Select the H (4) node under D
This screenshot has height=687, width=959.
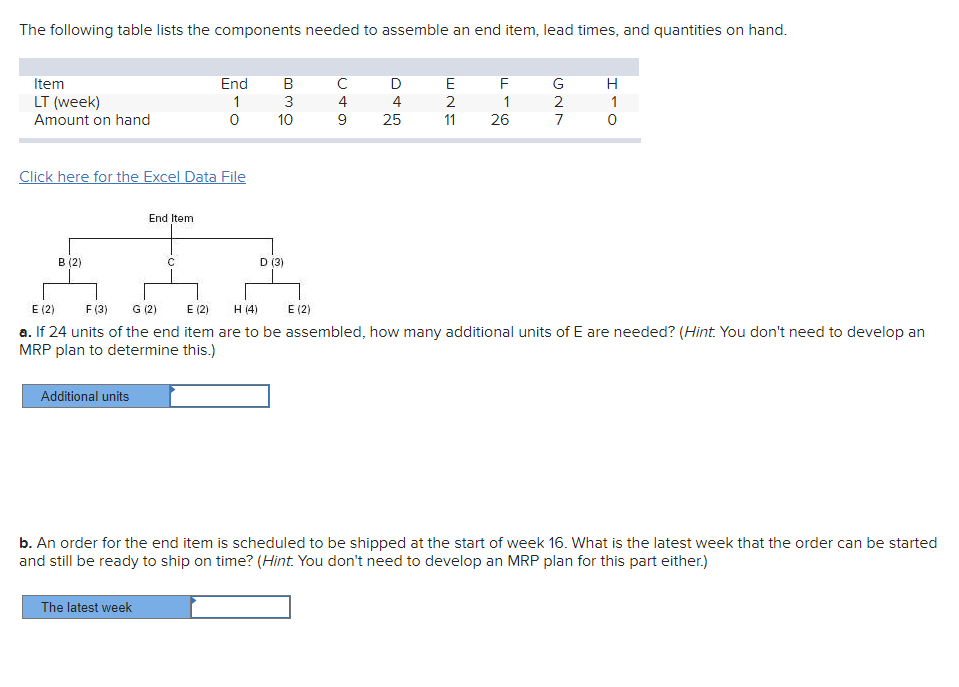(244, 309)
